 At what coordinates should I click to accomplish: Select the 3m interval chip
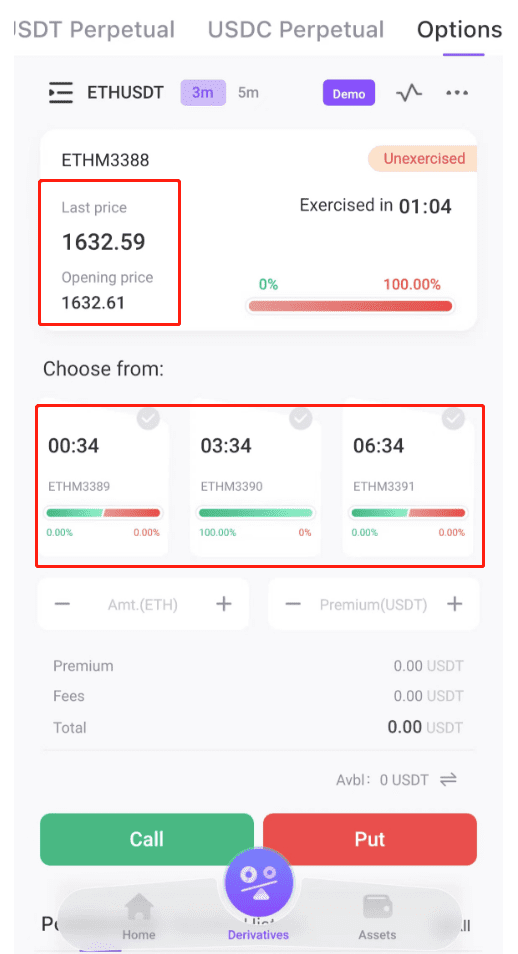tap(203, 93)
